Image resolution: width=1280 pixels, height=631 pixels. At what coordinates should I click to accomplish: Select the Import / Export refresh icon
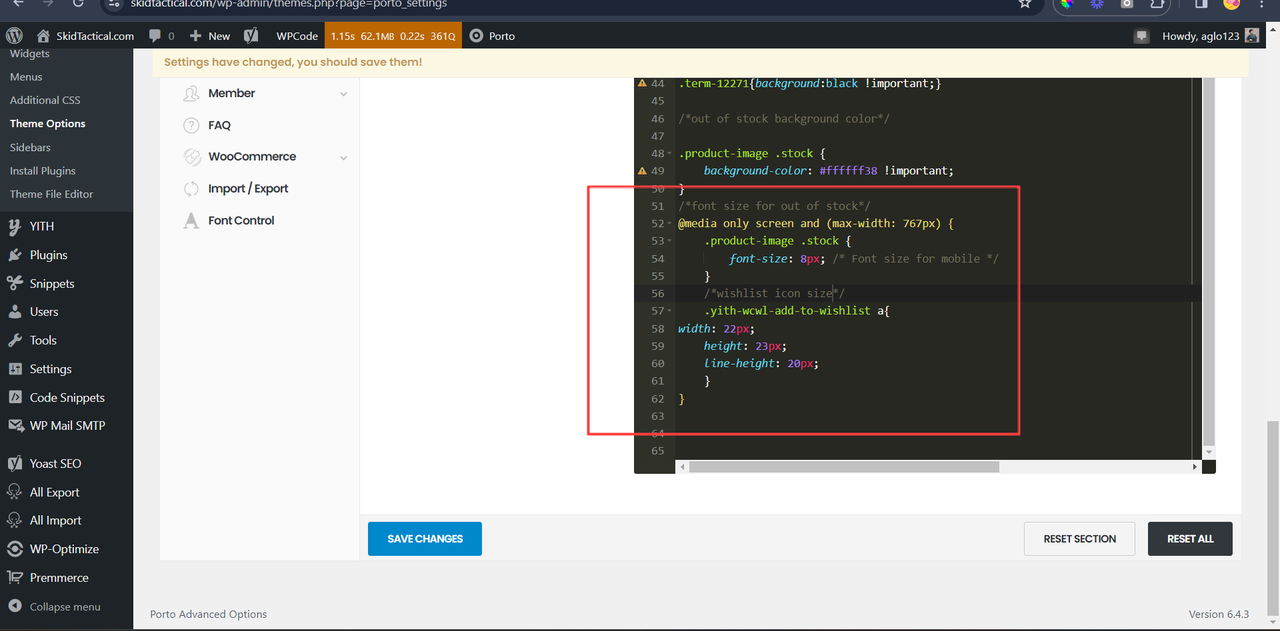pyautogui.click(x=191, y=188)
